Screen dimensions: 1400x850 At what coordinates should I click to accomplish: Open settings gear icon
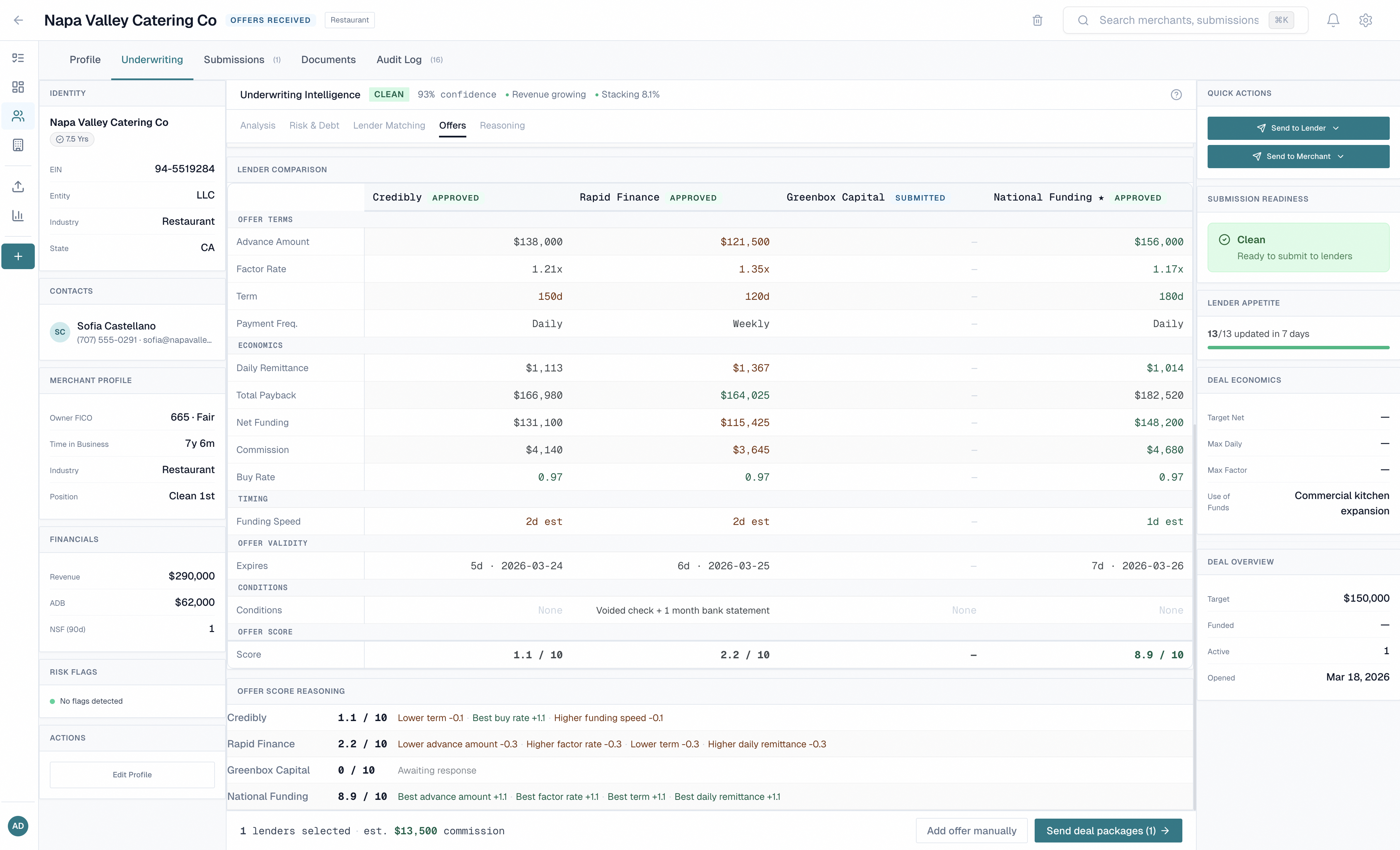pos(1365,20)
